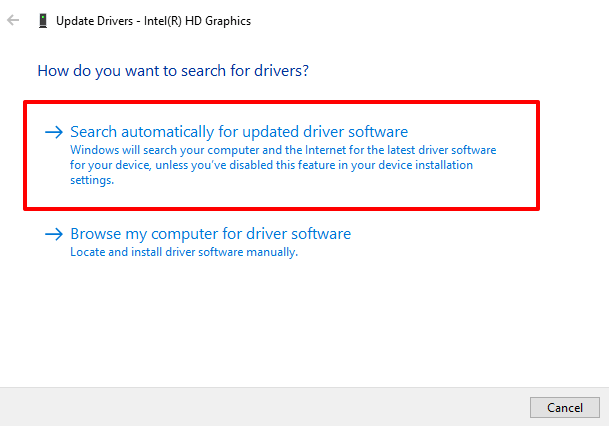Choose Browse my computer for driver software

pos(210,234)
